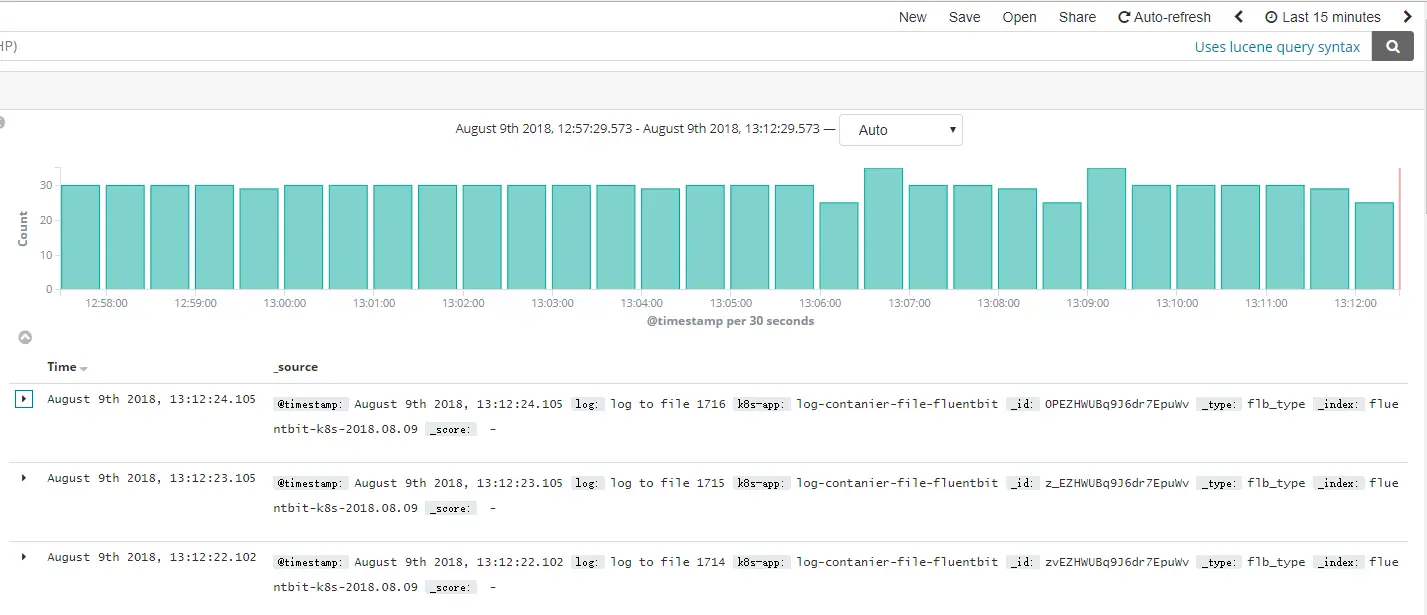
Task: Click Save in the top menu
Action: pyautogui.click(x=964, y=17)
